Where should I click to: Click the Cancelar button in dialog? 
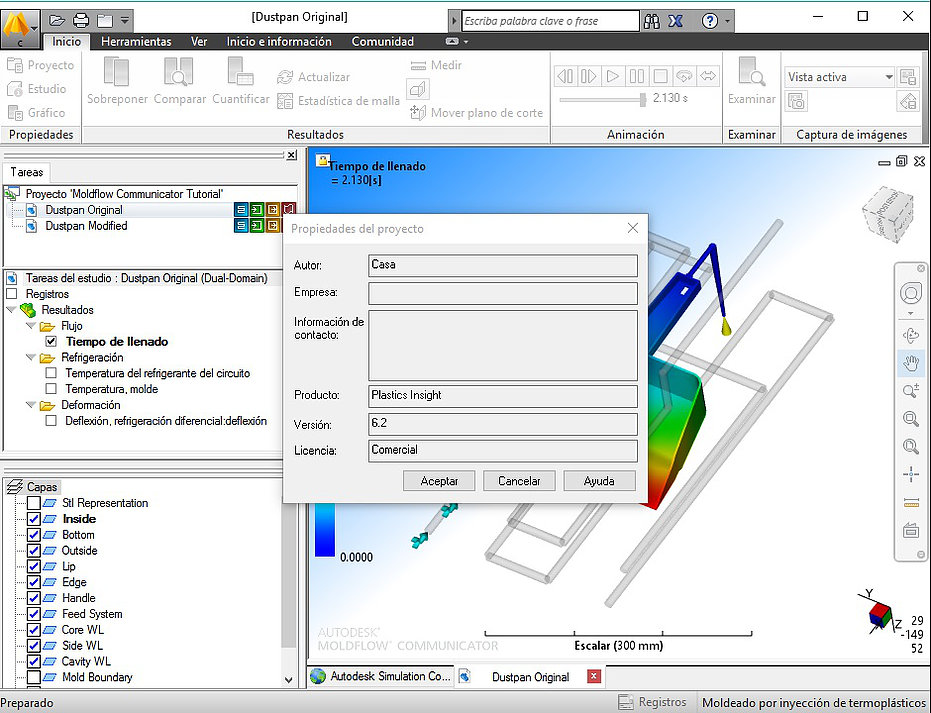click(x=519, y=481)
